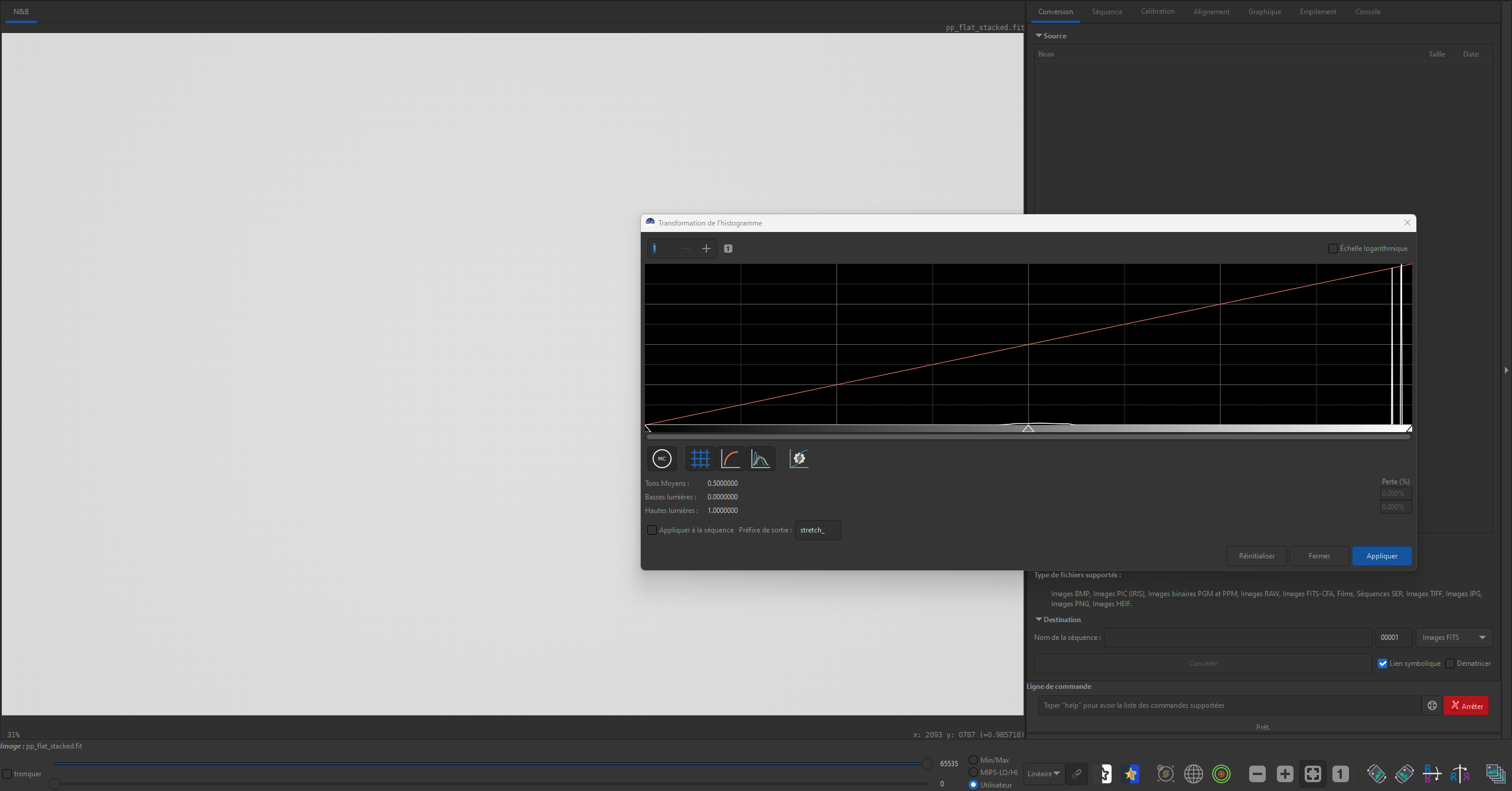Toggle the histogram grid display icon
Image resolution: width=1512 pixels, height=791 pixels.
click(x=700, y=459)
